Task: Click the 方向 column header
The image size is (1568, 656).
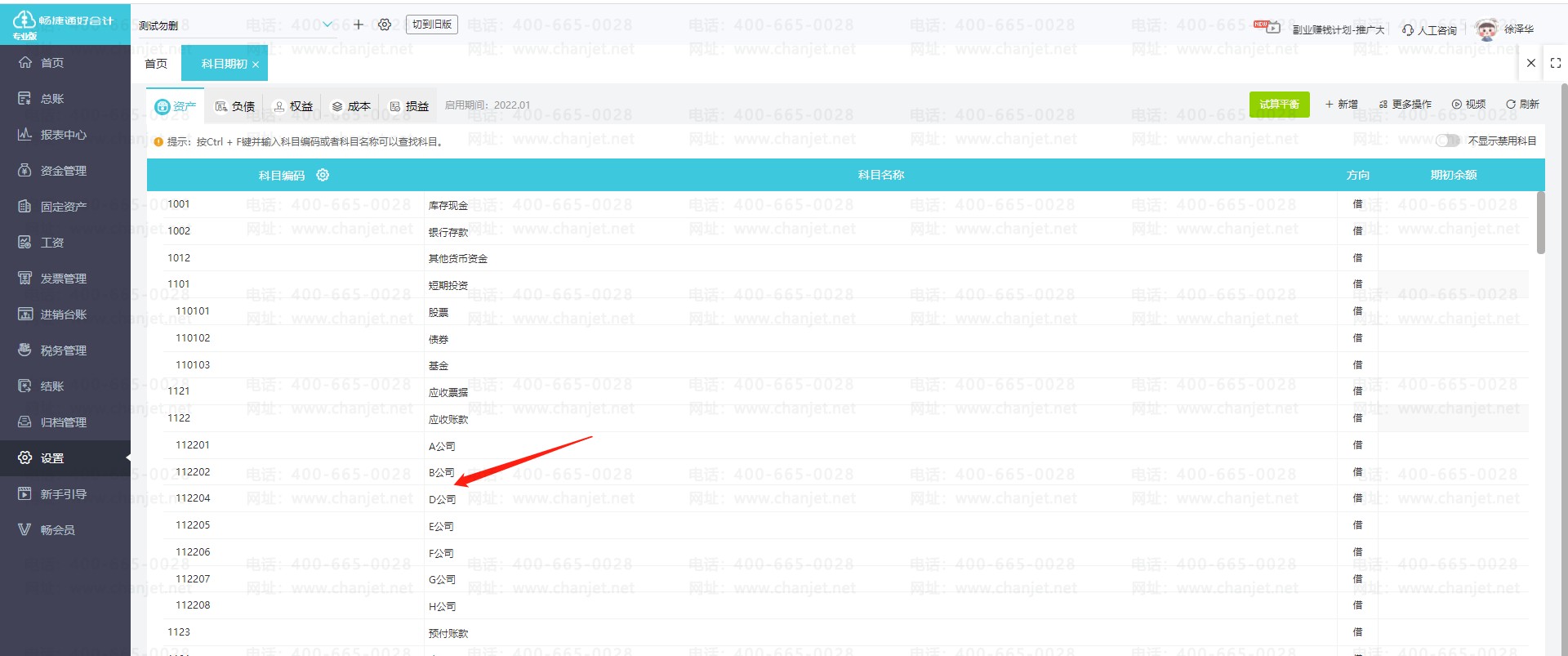Action: pos(1358,175)
